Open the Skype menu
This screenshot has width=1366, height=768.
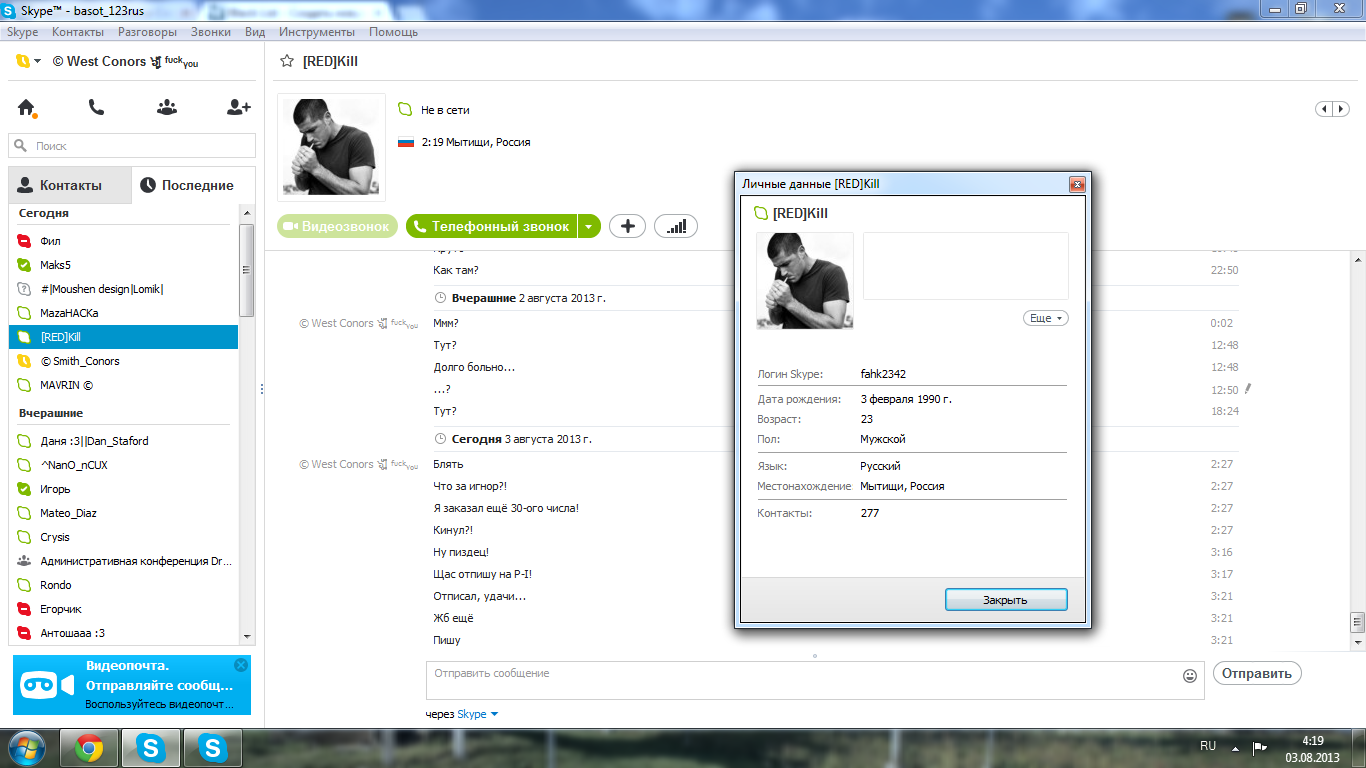point(22,32)
